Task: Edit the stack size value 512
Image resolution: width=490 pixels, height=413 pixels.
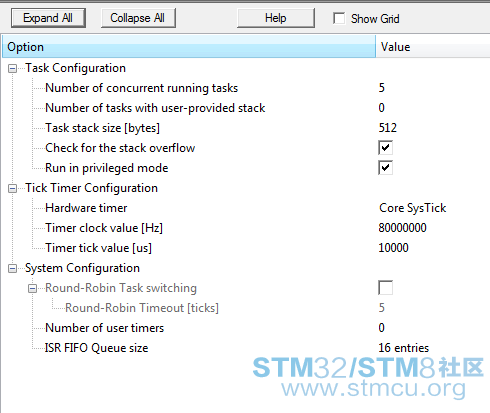Action: [x=388, y=128]
